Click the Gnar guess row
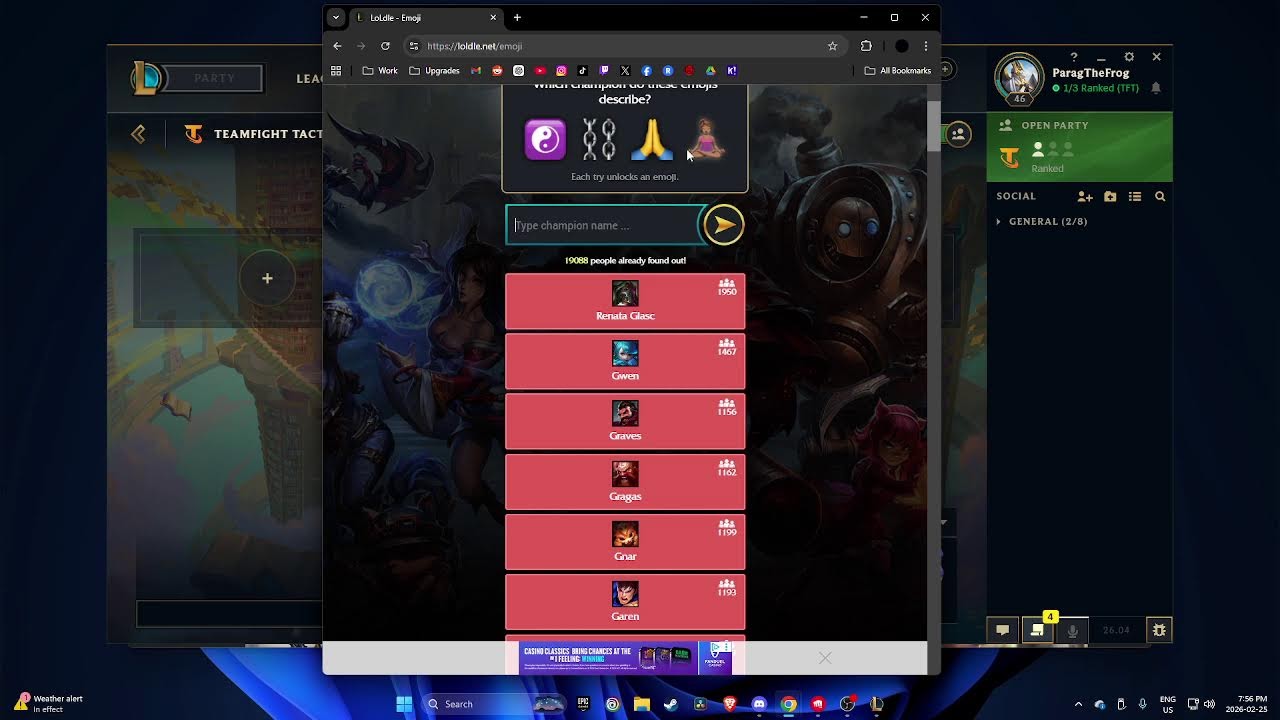1280x720 pixels. pyautogui.click(x=625, y=541)
